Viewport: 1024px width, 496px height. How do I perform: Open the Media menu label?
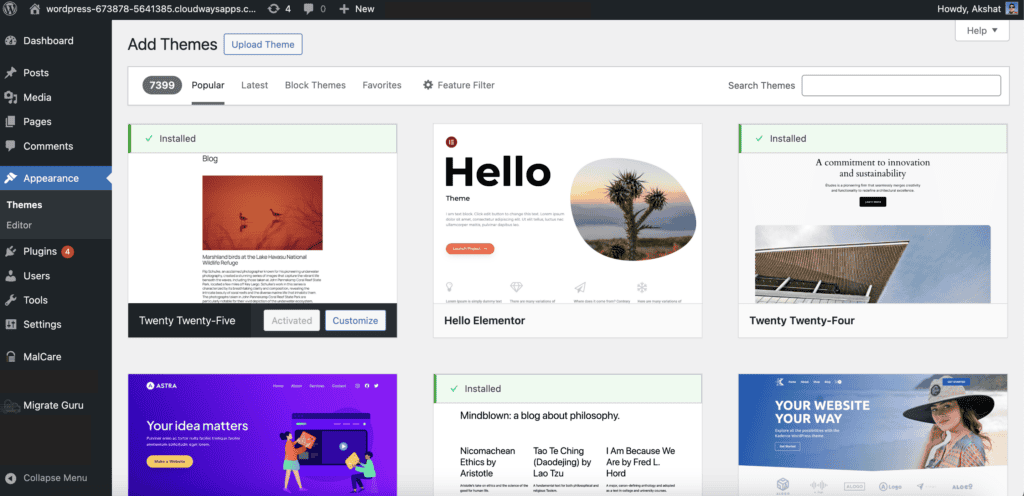pos(37,97)
